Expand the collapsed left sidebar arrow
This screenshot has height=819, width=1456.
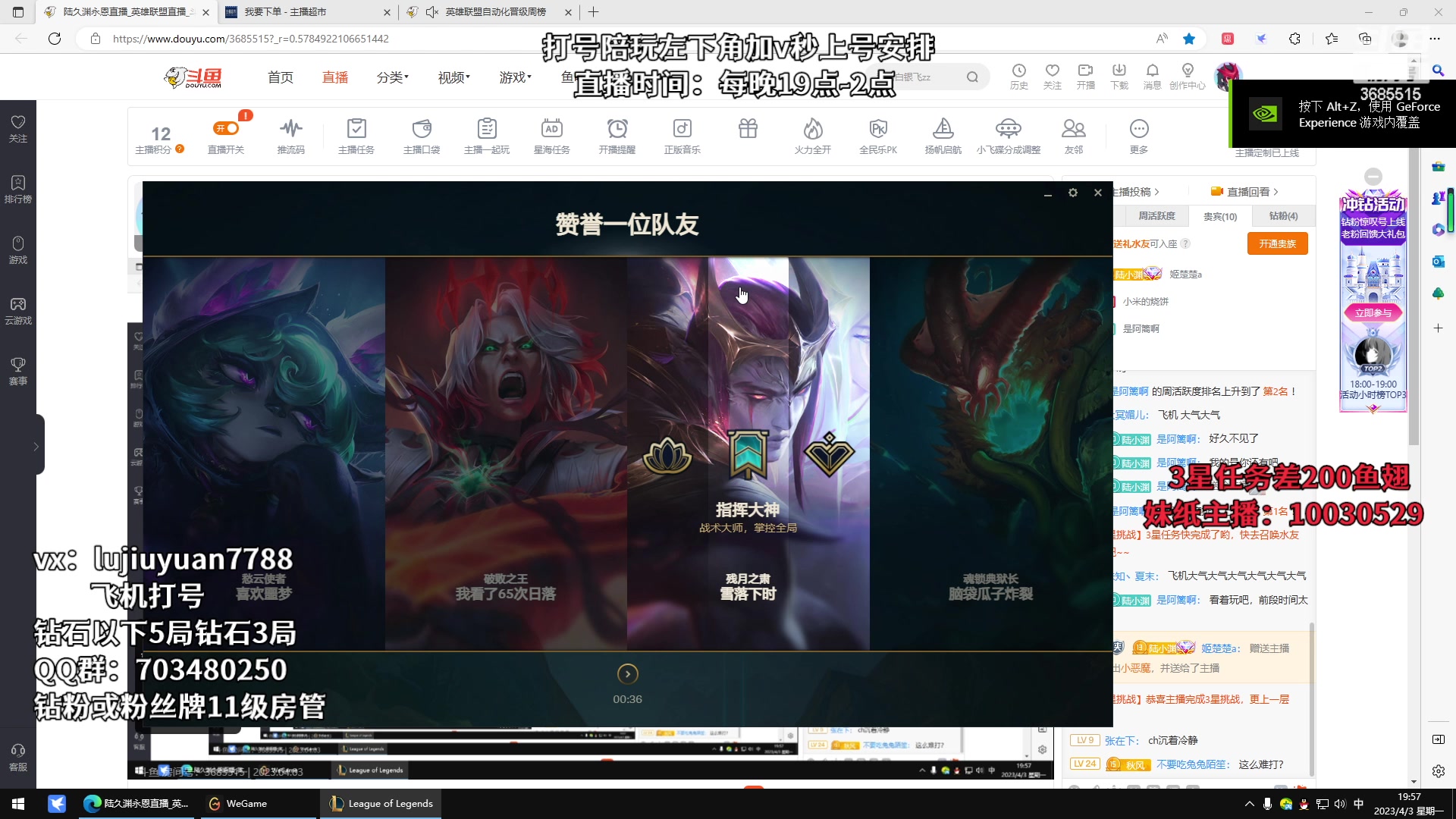pos(36,447)
